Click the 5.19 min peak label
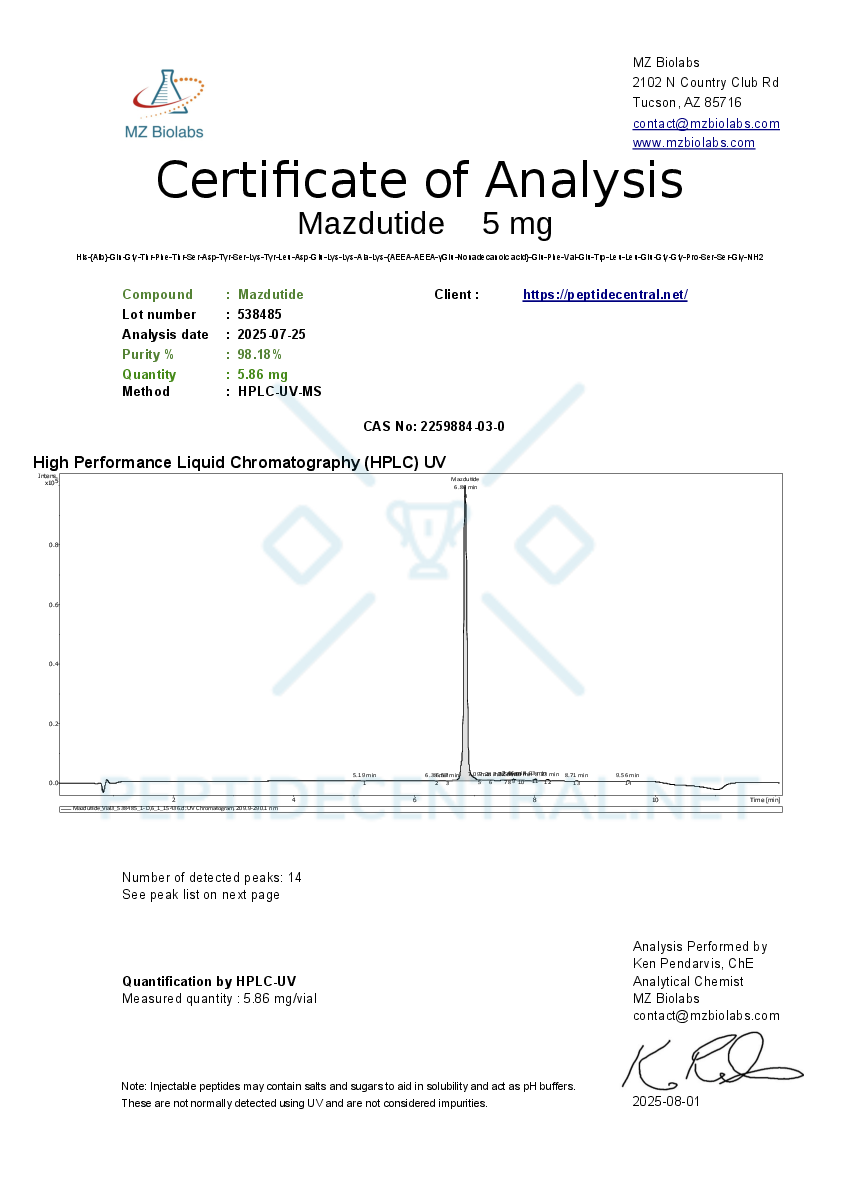This screenshot has width=841, height=1190. pos(364,775)
